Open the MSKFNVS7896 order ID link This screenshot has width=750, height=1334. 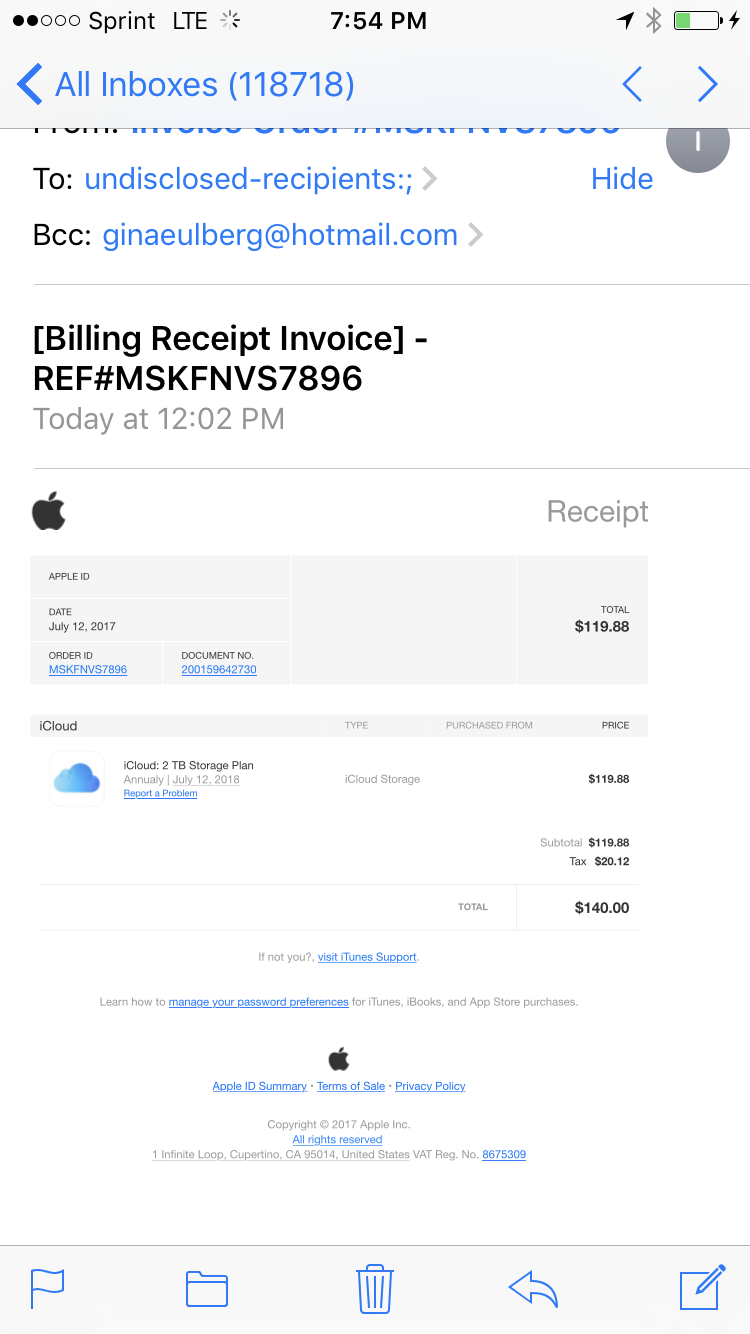coord(88,670)
